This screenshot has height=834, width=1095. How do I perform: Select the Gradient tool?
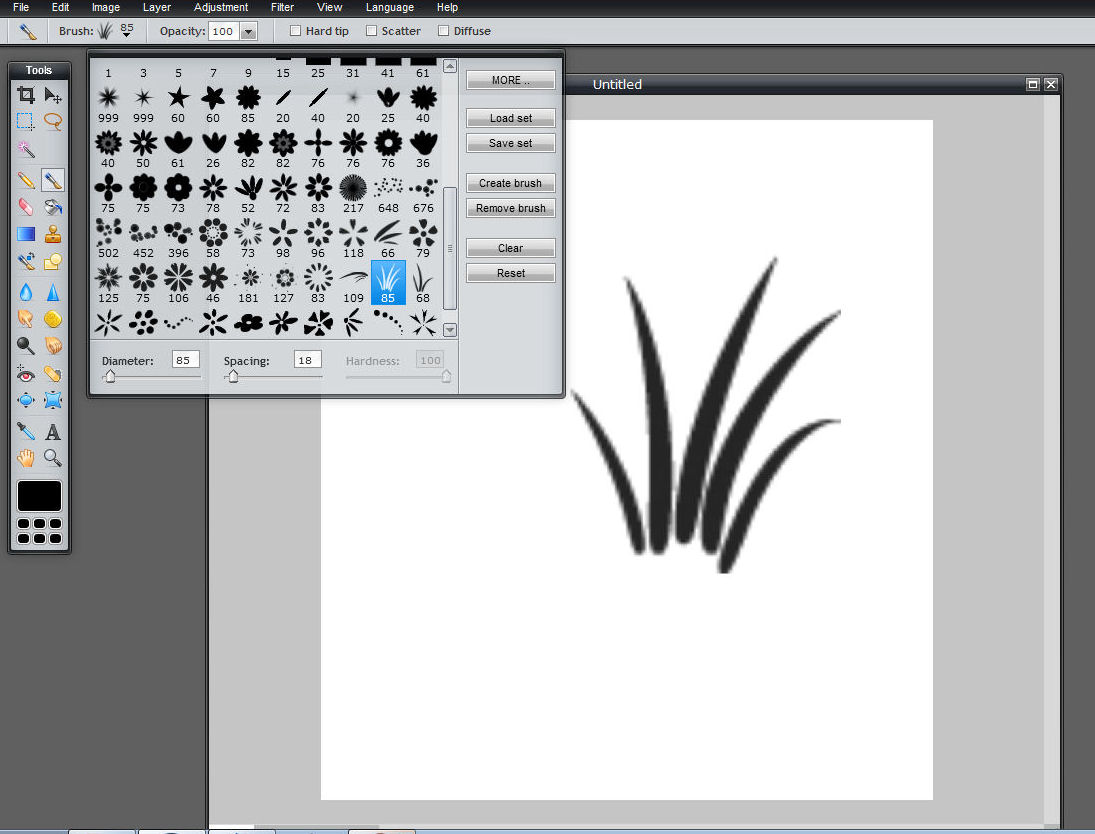[x=26, y=234]
